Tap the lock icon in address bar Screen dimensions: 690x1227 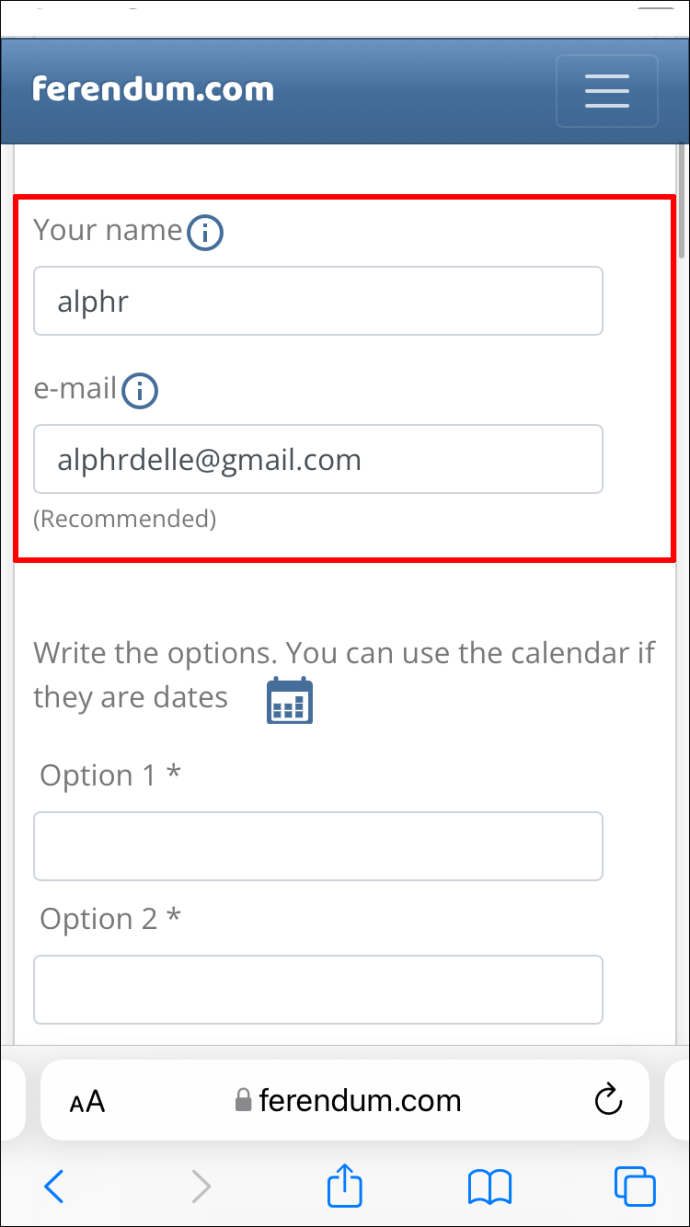[x=243, y=1102]
